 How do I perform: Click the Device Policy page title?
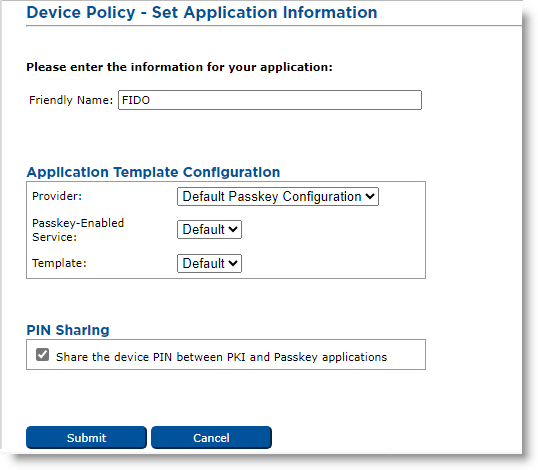(202, 12)
